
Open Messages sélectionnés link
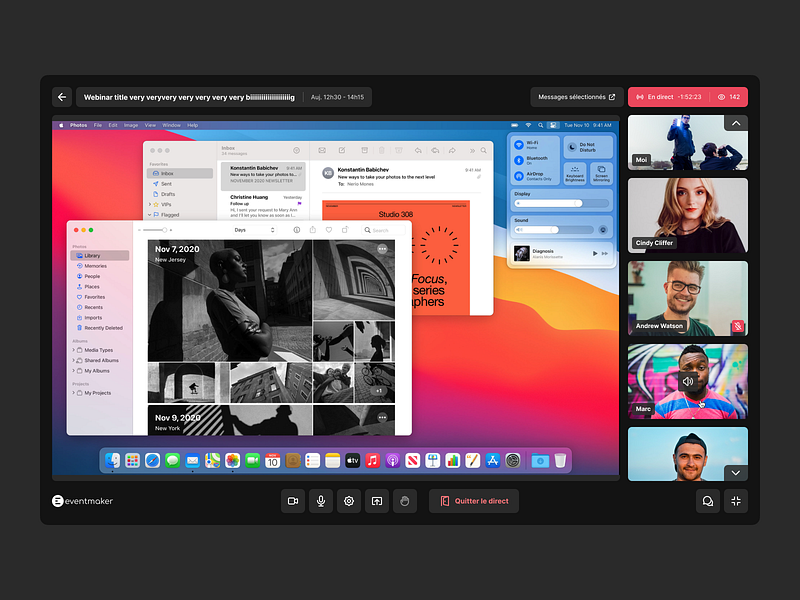click(577, 97)
